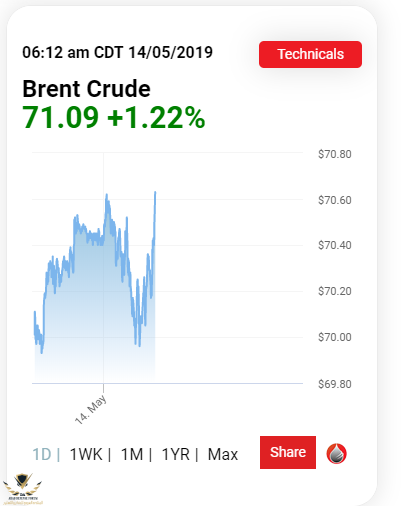401x506 pixels.
Task: Click the red Share button
Action: click(288, 452)
